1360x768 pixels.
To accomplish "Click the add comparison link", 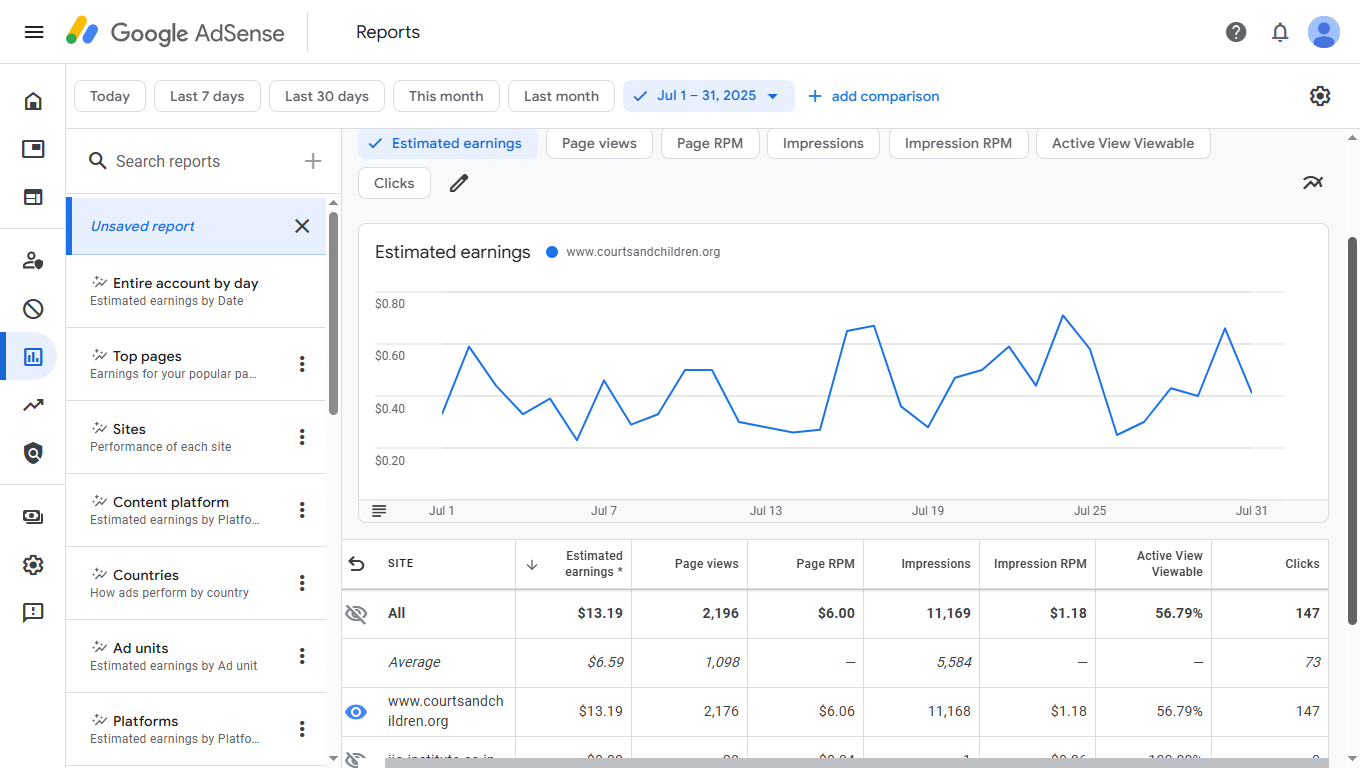I will (x=873, y=96).
